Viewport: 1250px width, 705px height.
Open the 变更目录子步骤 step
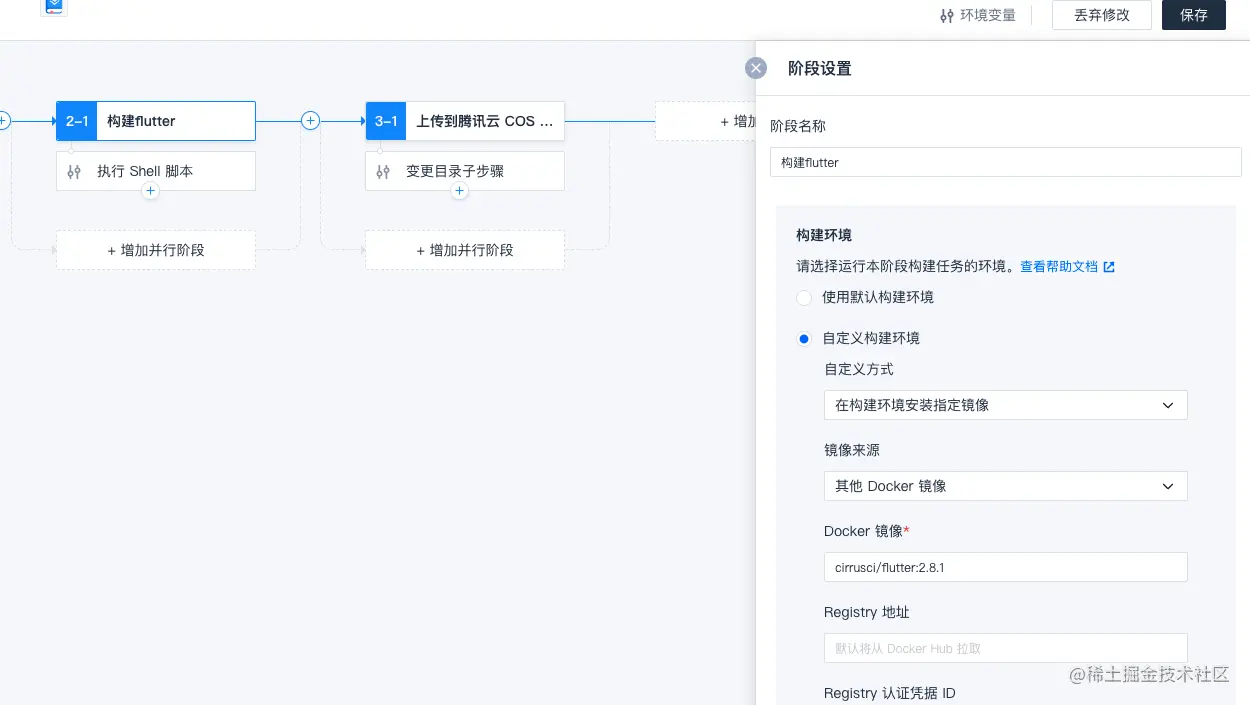[x=465, y=171]
